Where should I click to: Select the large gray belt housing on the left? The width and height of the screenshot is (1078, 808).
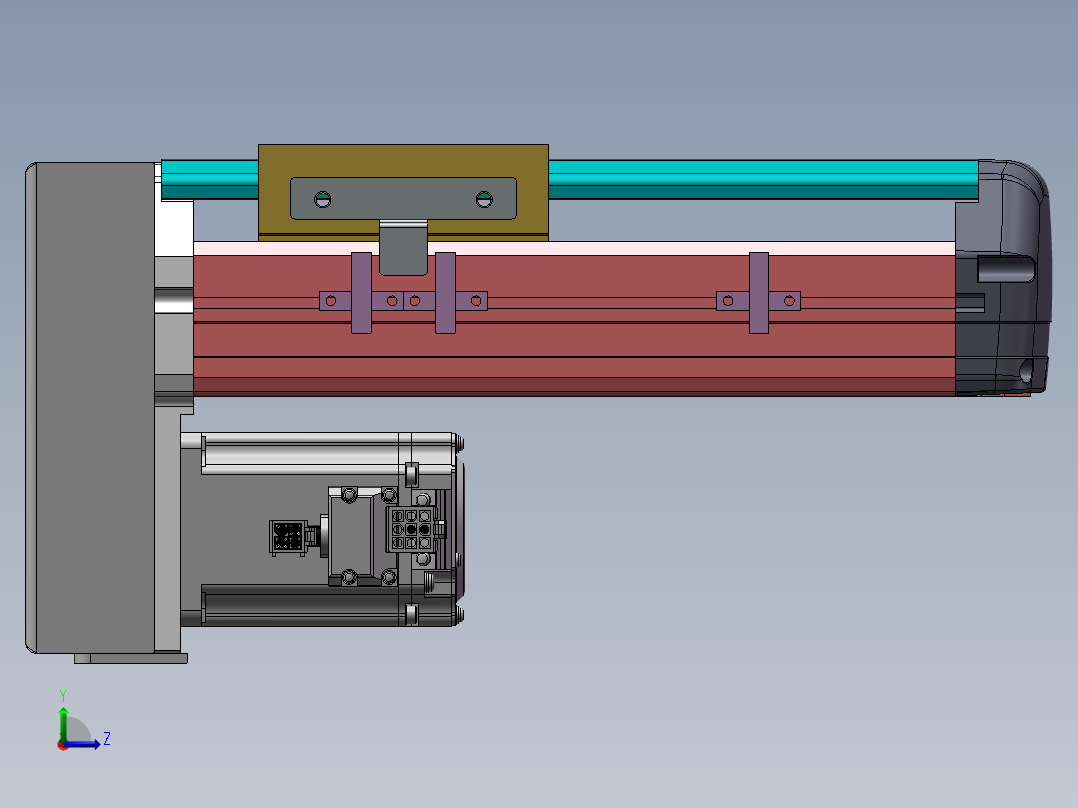90,408
